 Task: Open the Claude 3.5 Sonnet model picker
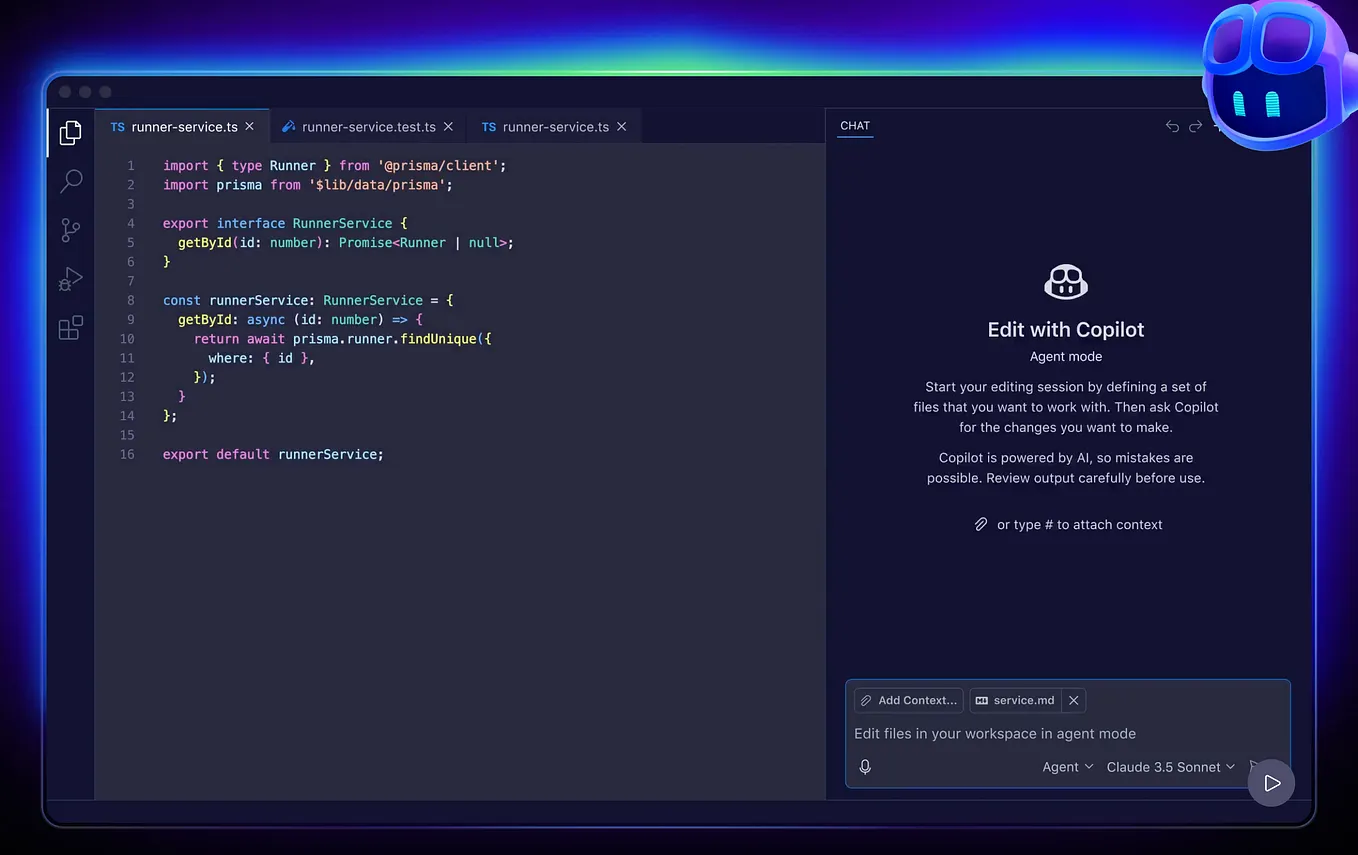click(1170, 767)
